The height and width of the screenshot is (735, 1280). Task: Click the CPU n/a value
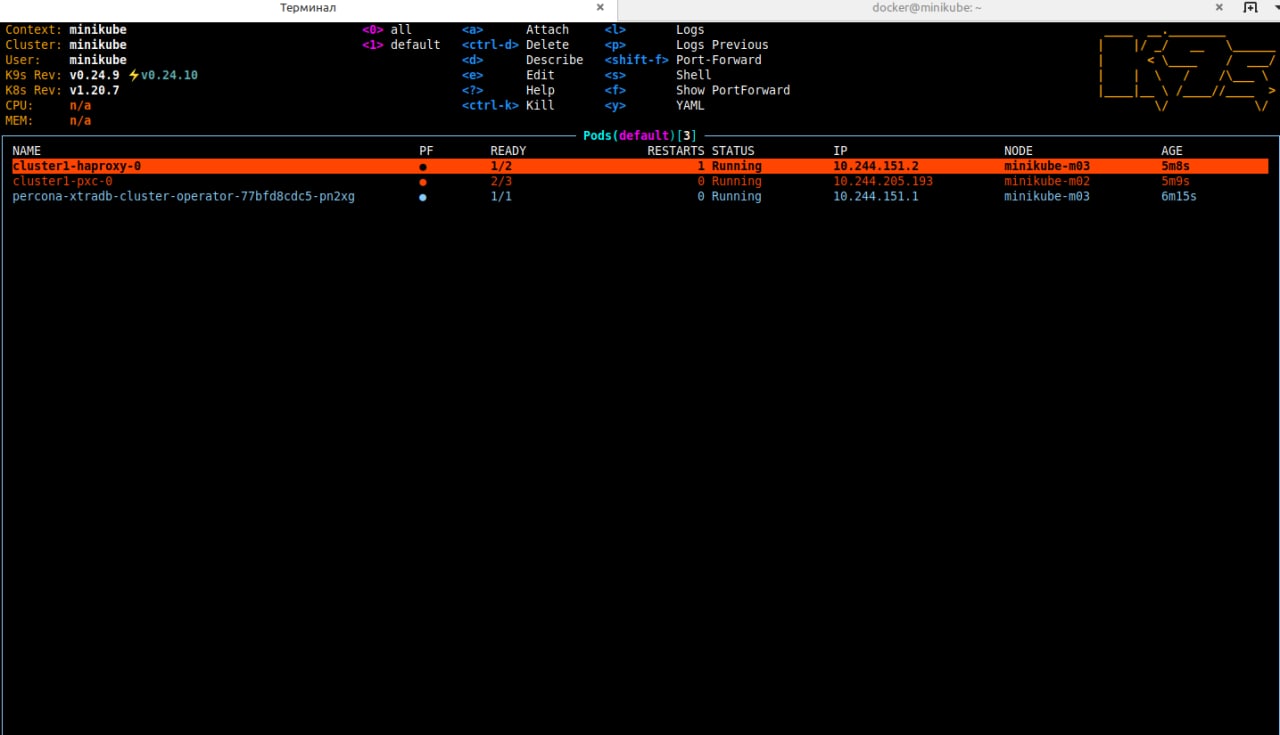coord(80,105)
